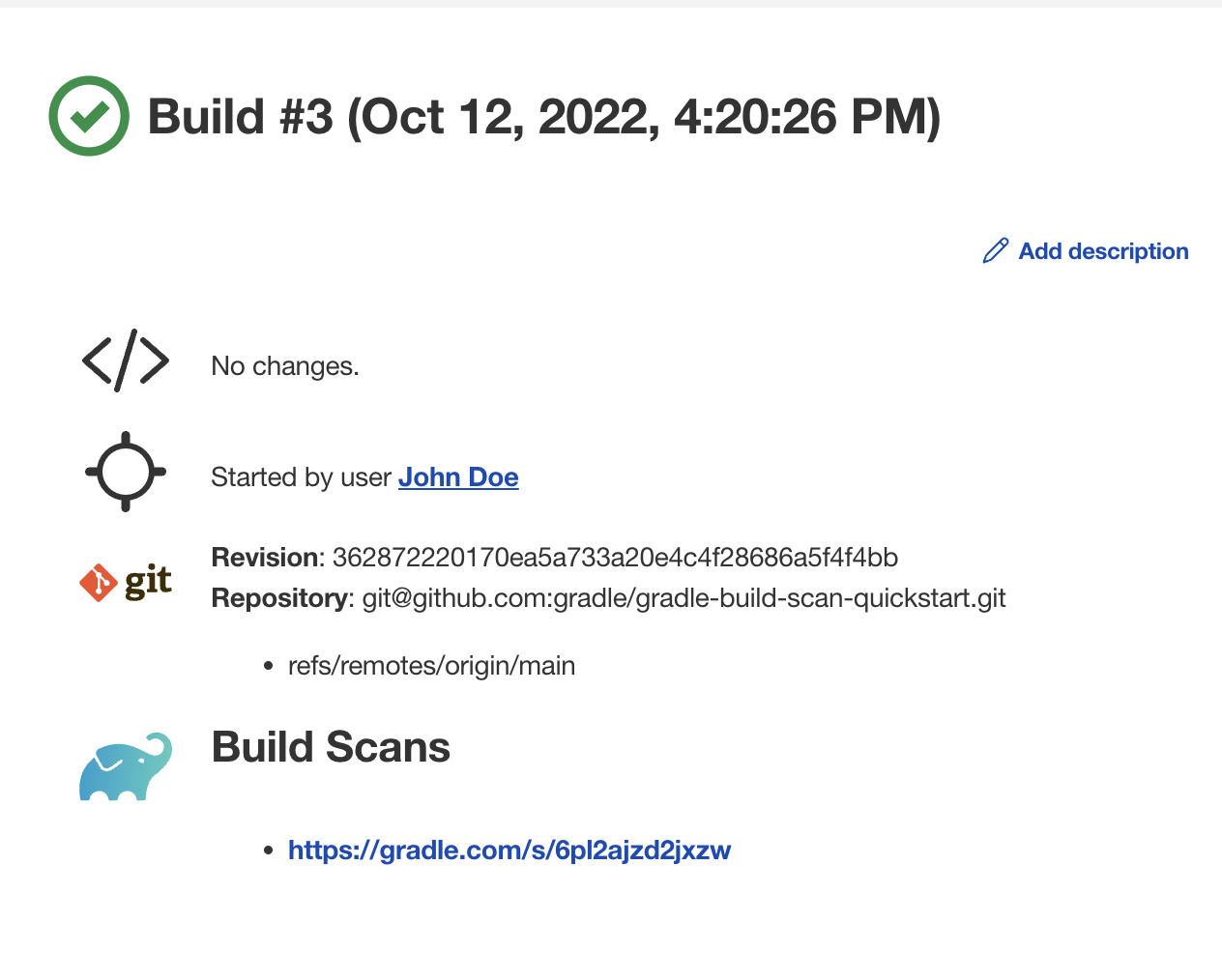Select the crosshair user-start icon
This screenshot has height=980, width=1222.
coord(125,471)
